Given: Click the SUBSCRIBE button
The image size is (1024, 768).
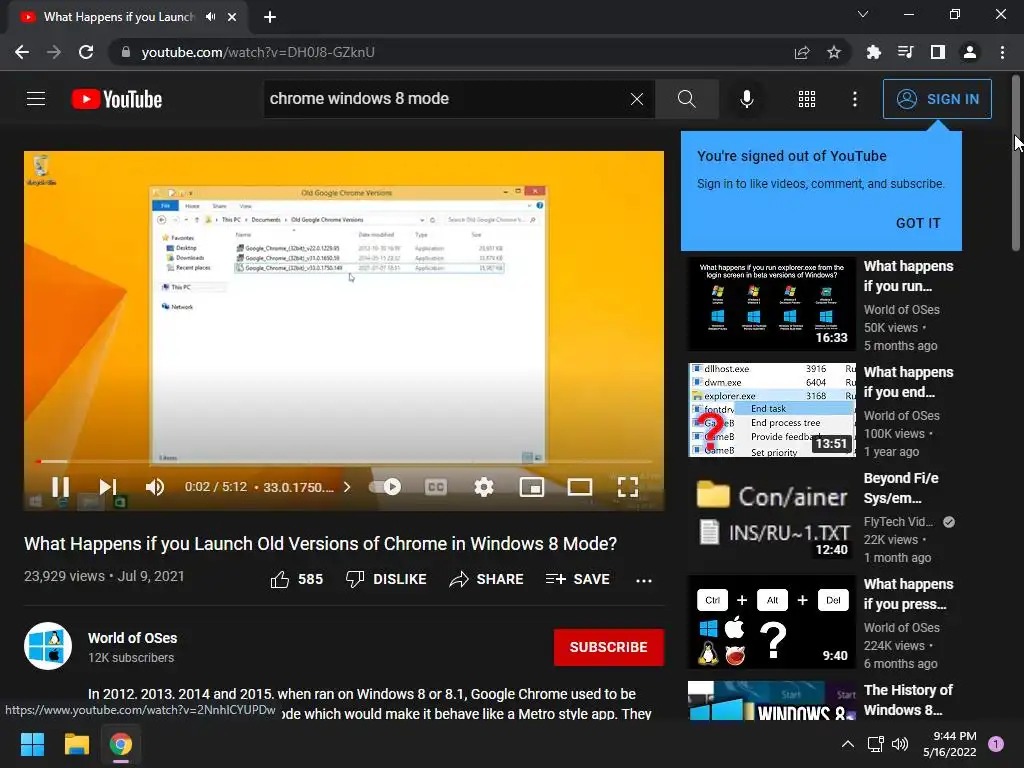Looking at the screenshot, I should click(x=609, y=647).
